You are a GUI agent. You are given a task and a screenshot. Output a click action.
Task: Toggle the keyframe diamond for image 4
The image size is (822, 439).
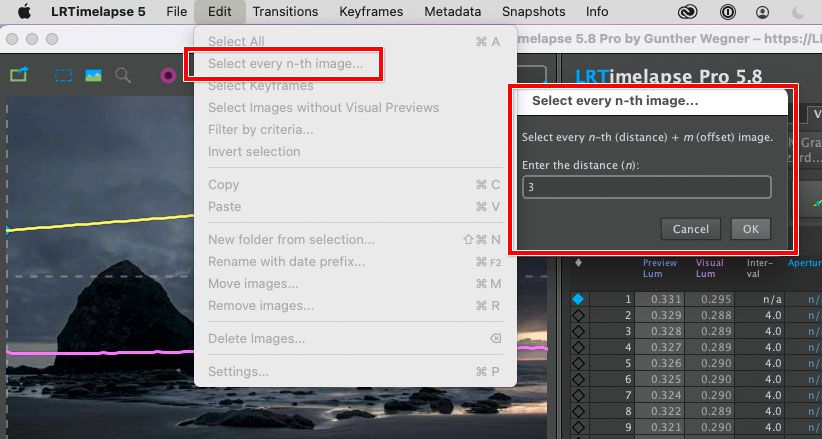click(578, 347)
